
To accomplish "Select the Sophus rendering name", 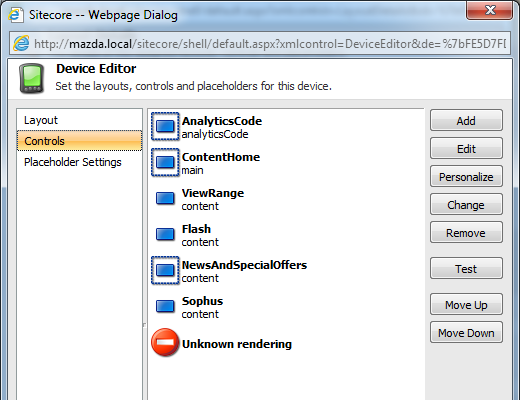I will [x=202, y=301].
